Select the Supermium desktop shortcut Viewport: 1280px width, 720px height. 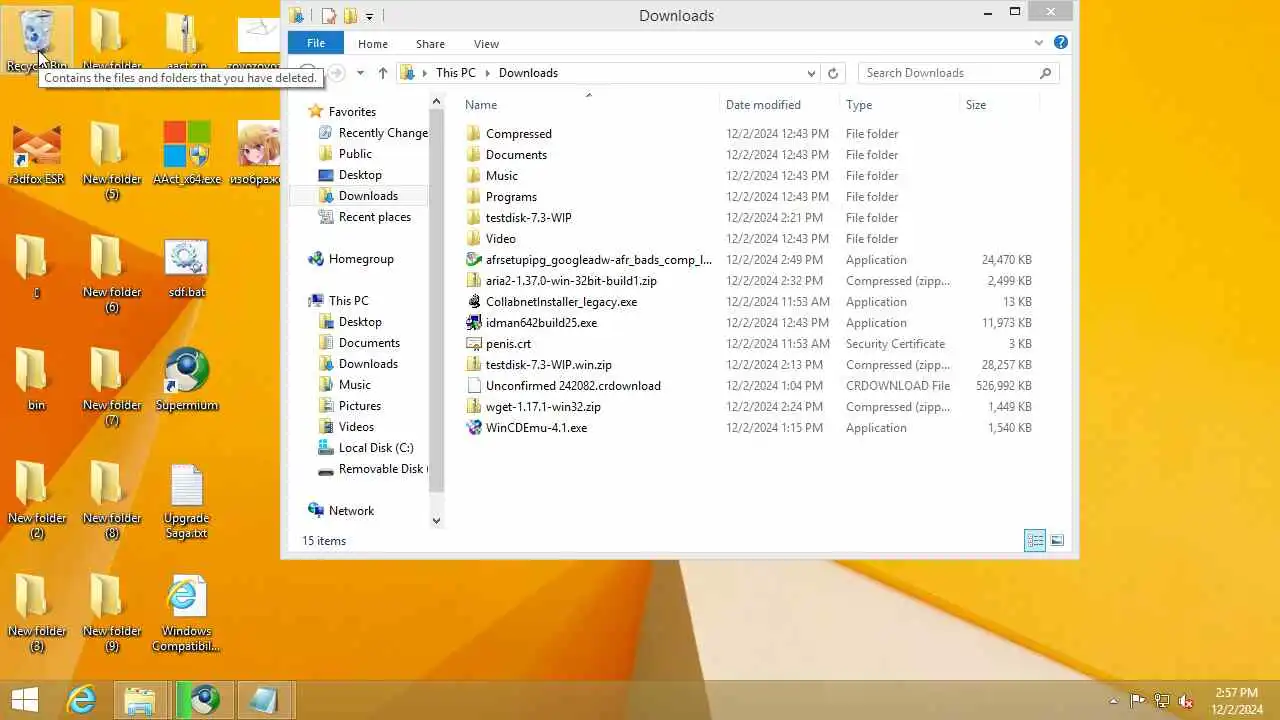tap(187, 380)
